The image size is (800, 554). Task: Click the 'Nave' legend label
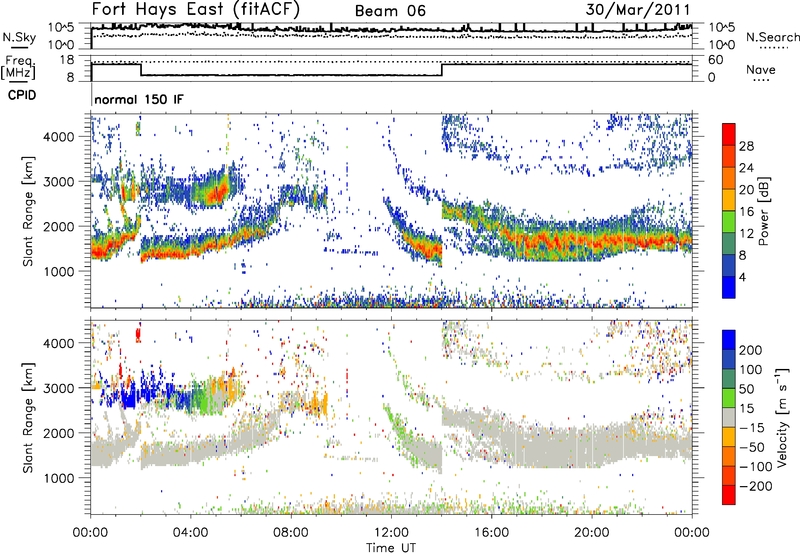[x=760, y=69]
